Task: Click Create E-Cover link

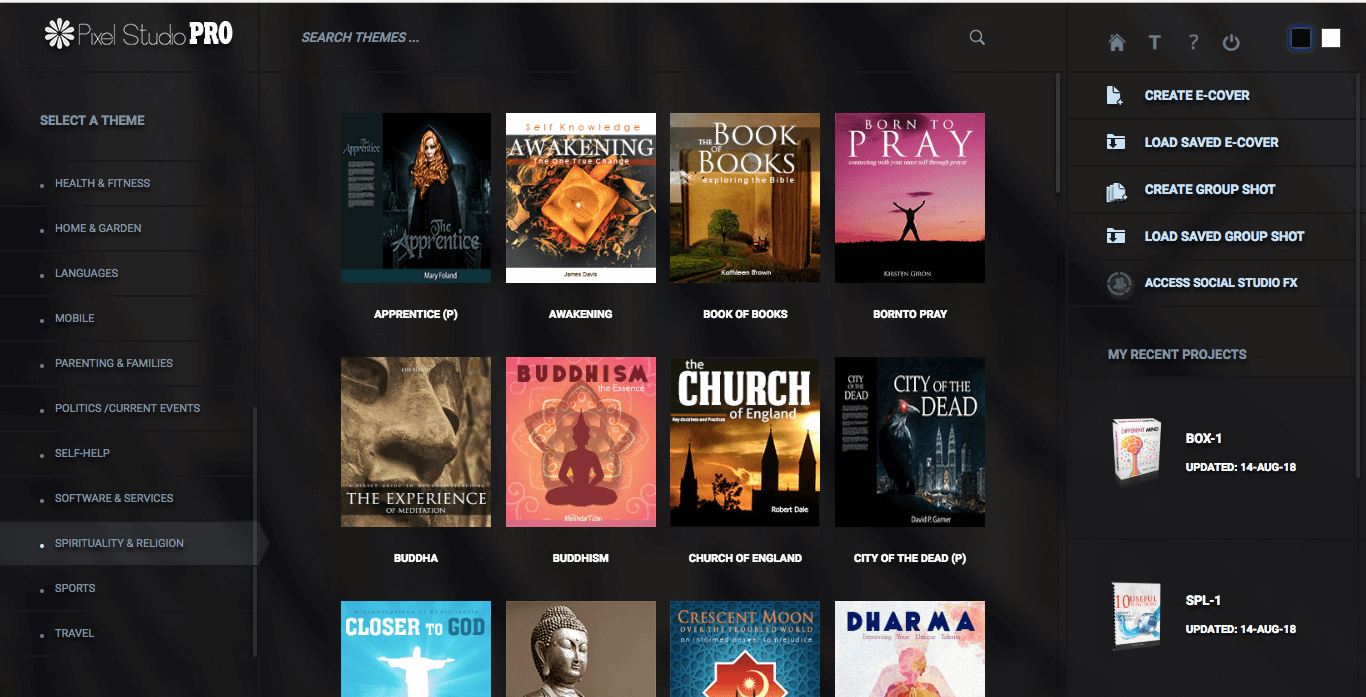Action: point(1197,95)
